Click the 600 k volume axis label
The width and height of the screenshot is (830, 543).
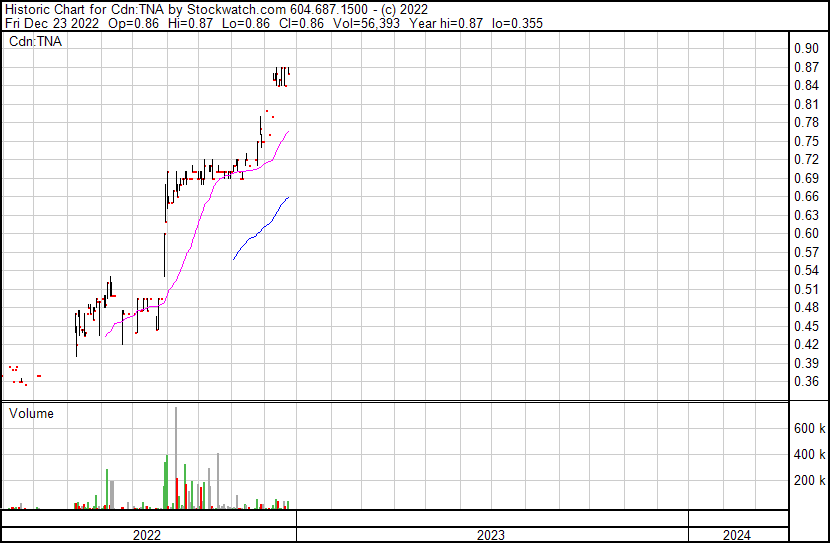[809, 428]
